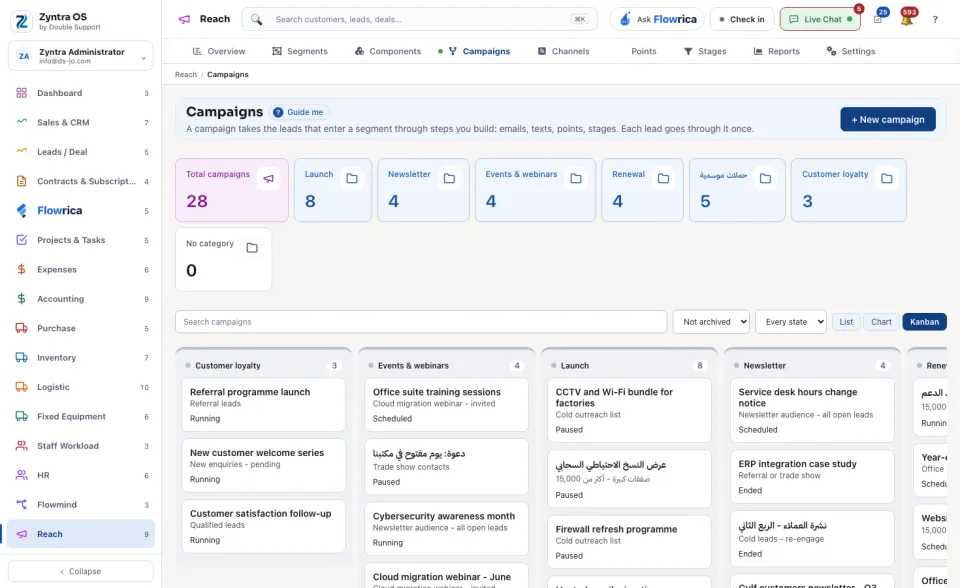Open the New customer welcome series card
The width and height of the screenshot is (960, 588).
point(264,466)
